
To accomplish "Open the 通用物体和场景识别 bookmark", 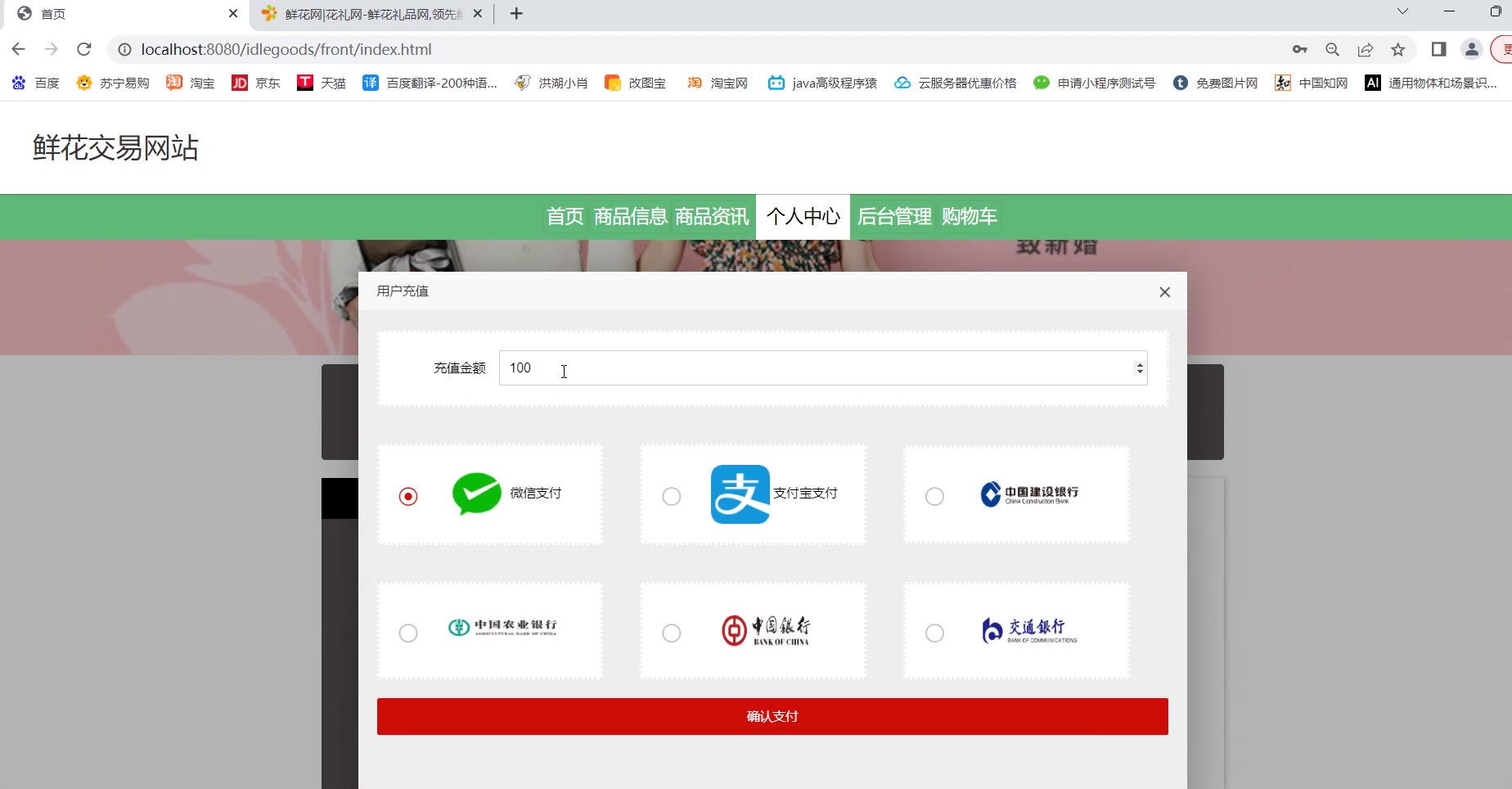I will tap(1431, 83).
